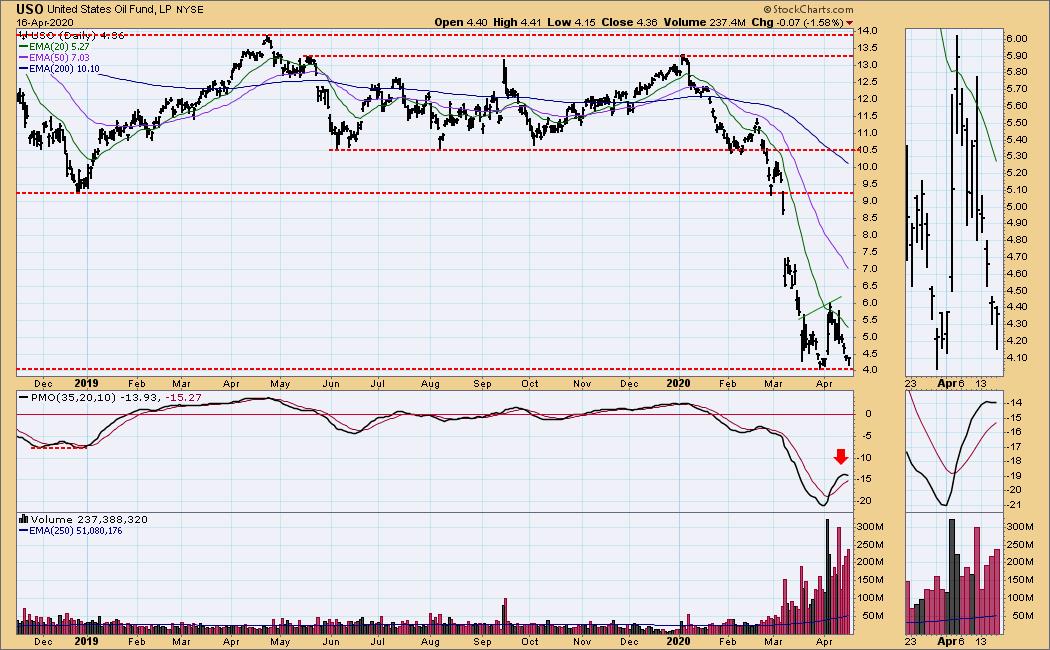Select the Low 4.15 value

pos(571,22)
